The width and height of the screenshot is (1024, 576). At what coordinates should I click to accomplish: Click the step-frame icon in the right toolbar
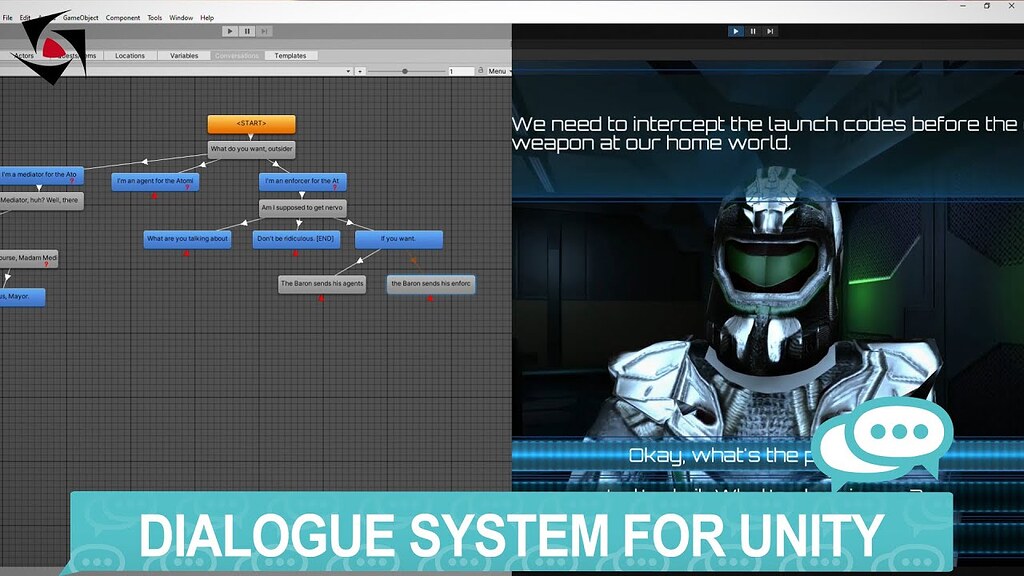pos(769,30)
